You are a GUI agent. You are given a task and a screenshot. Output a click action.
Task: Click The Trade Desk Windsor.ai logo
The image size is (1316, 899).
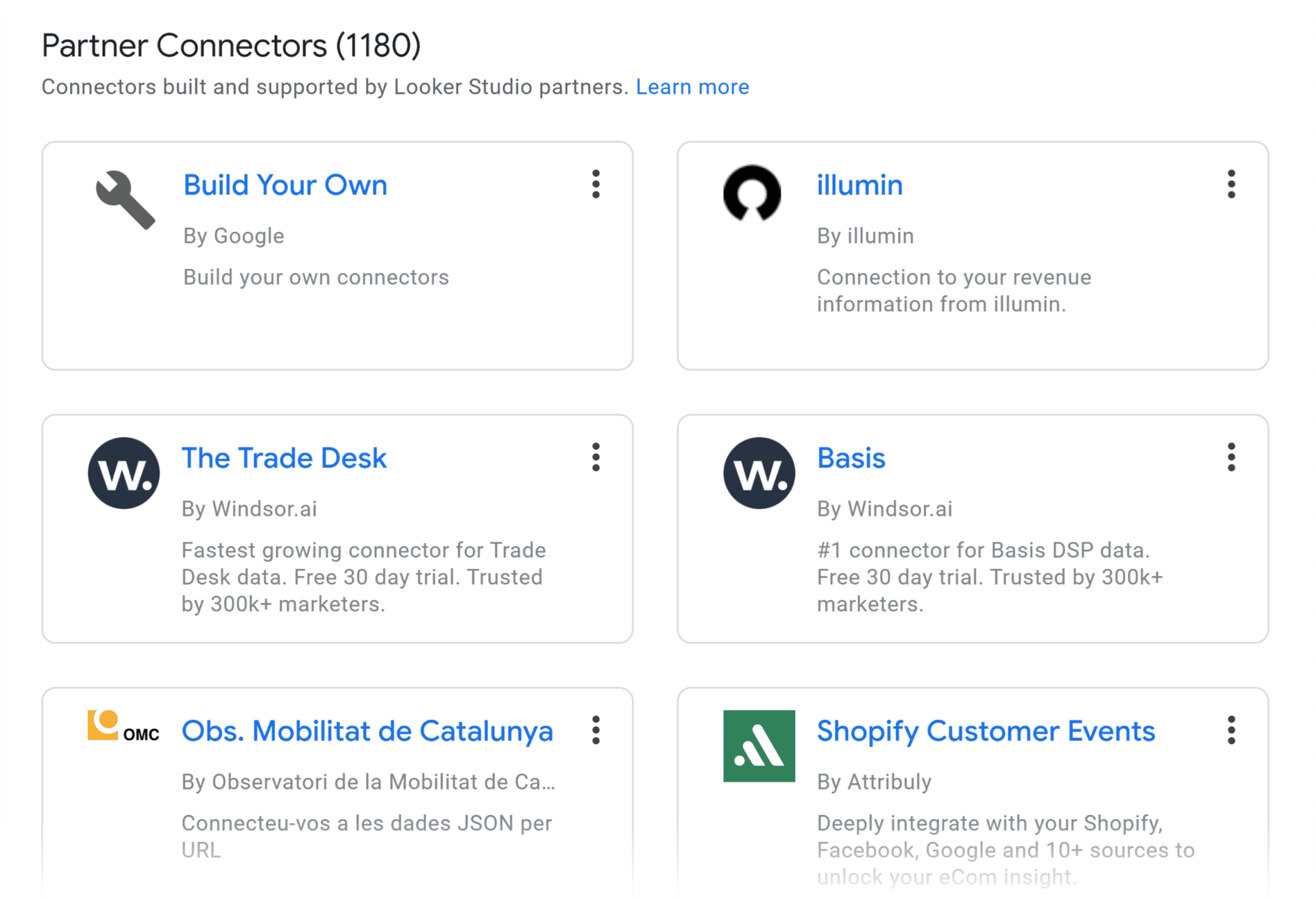click(124, 473)
